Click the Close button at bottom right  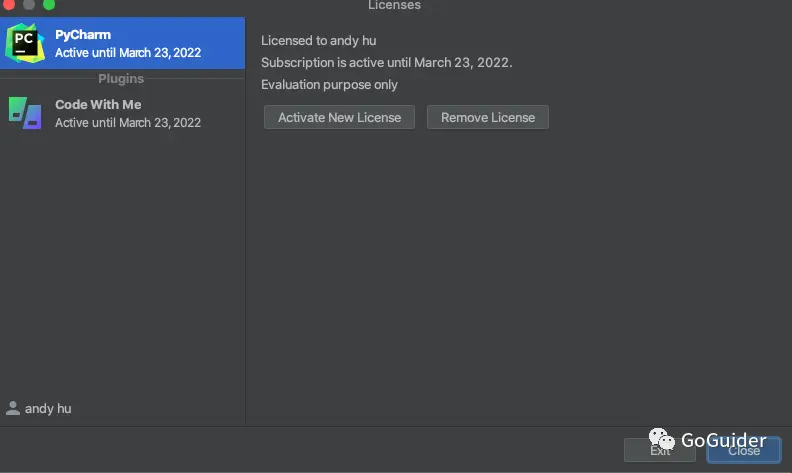pyautogui.click(x=744, y=450)
